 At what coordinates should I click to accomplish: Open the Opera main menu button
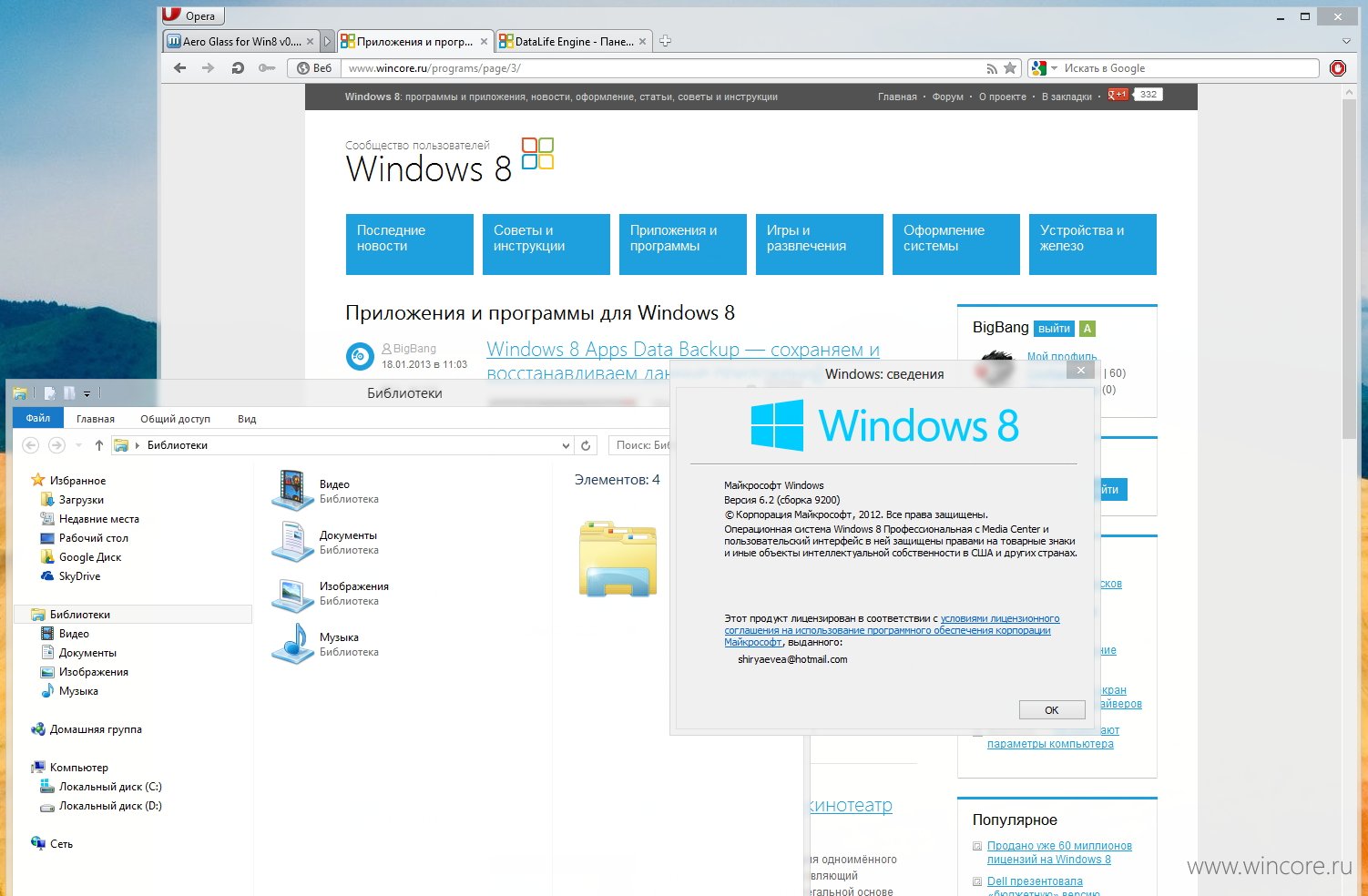192,15
